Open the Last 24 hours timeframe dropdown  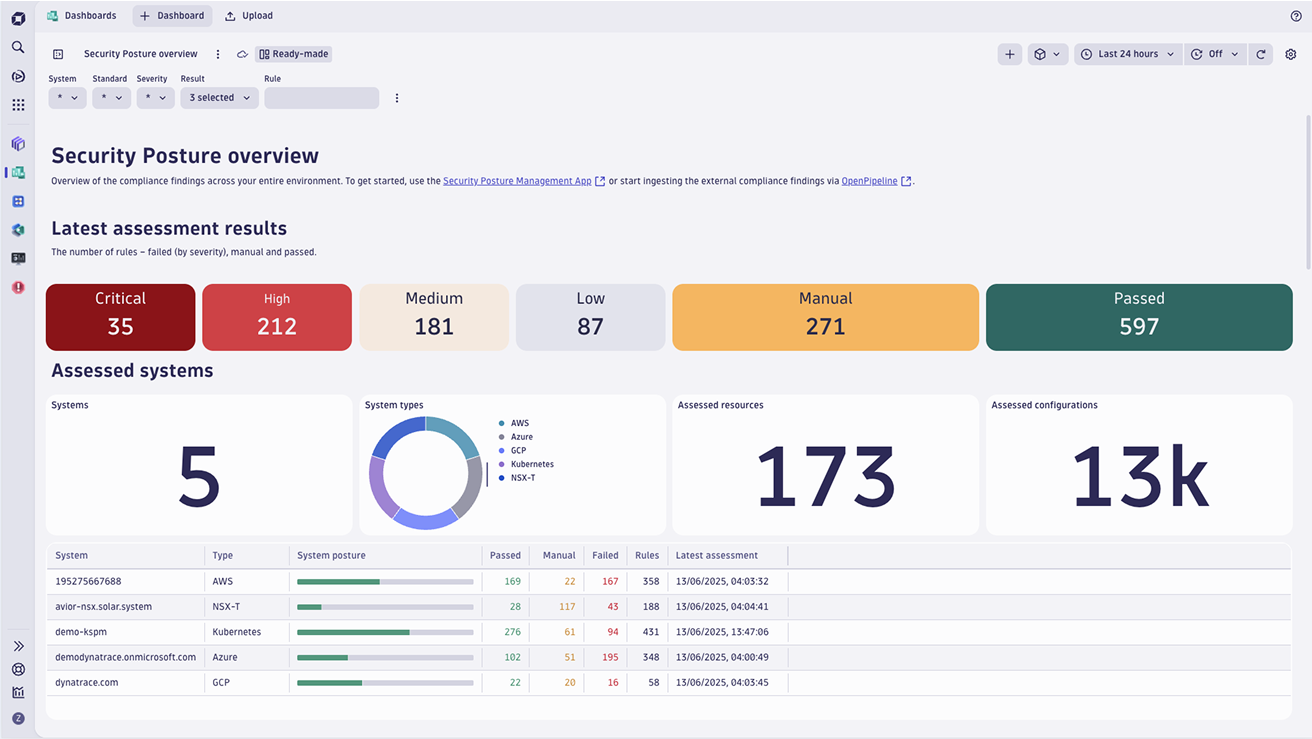(x=1128, y=54)
